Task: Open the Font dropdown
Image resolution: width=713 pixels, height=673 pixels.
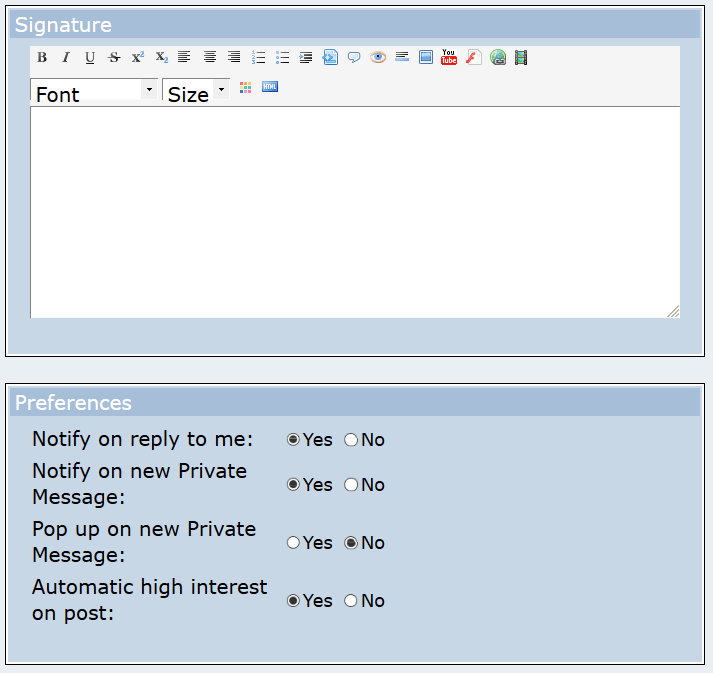Action: (x=94, y=90)
